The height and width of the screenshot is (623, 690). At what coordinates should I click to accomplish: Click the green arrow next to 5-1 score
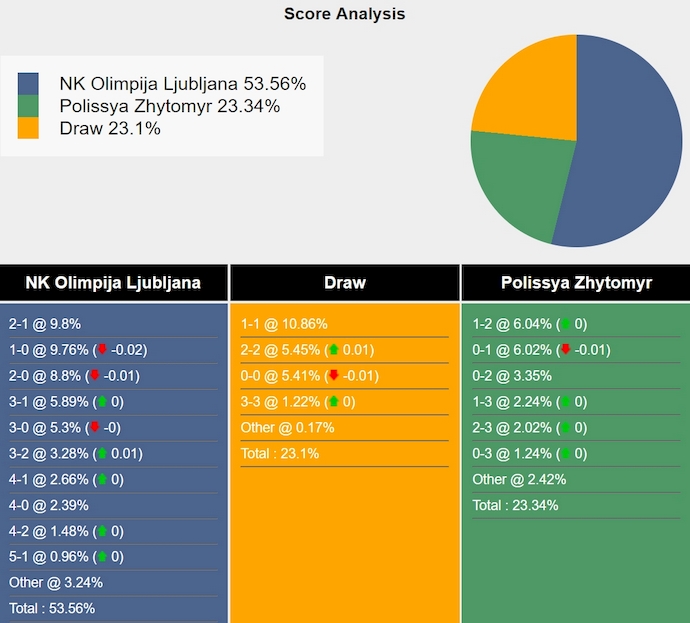tap(101, 557)
